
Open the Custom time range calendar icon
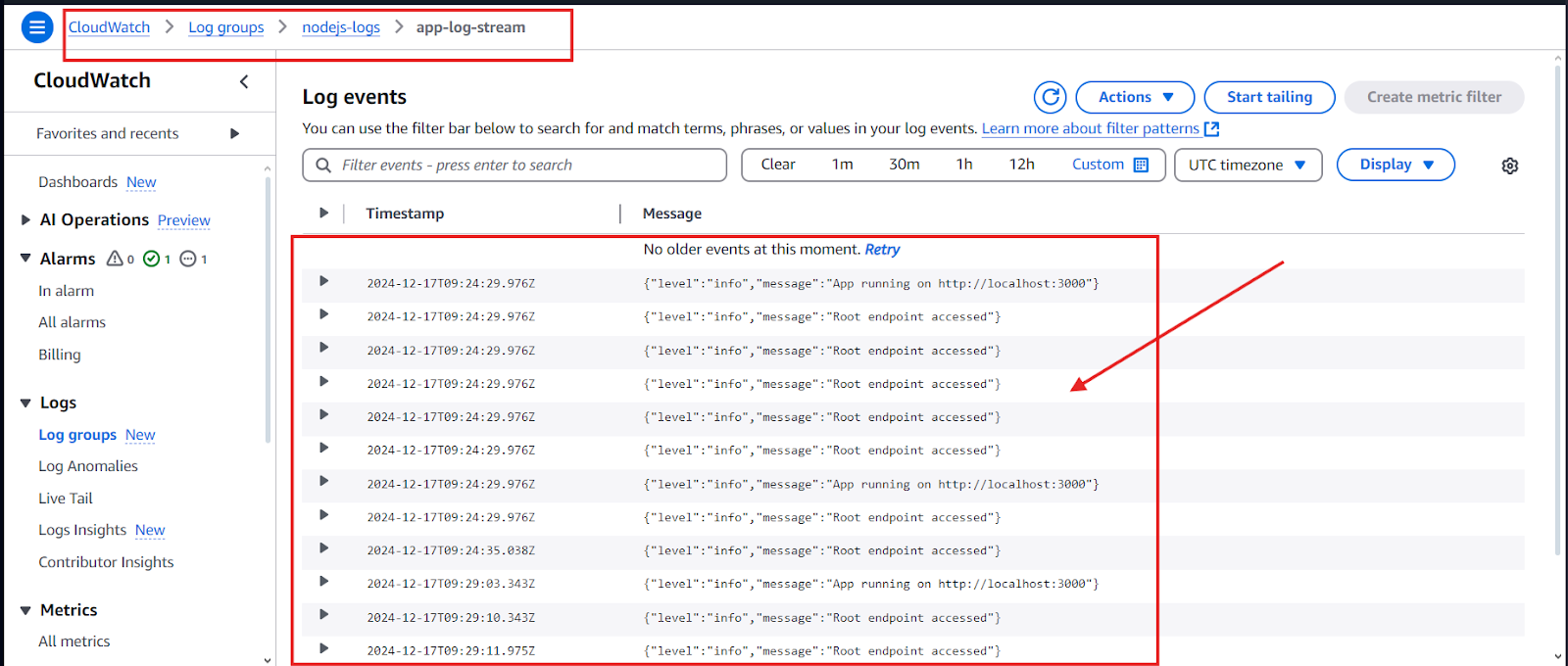pyautogui.click(x=1141, y=165)
